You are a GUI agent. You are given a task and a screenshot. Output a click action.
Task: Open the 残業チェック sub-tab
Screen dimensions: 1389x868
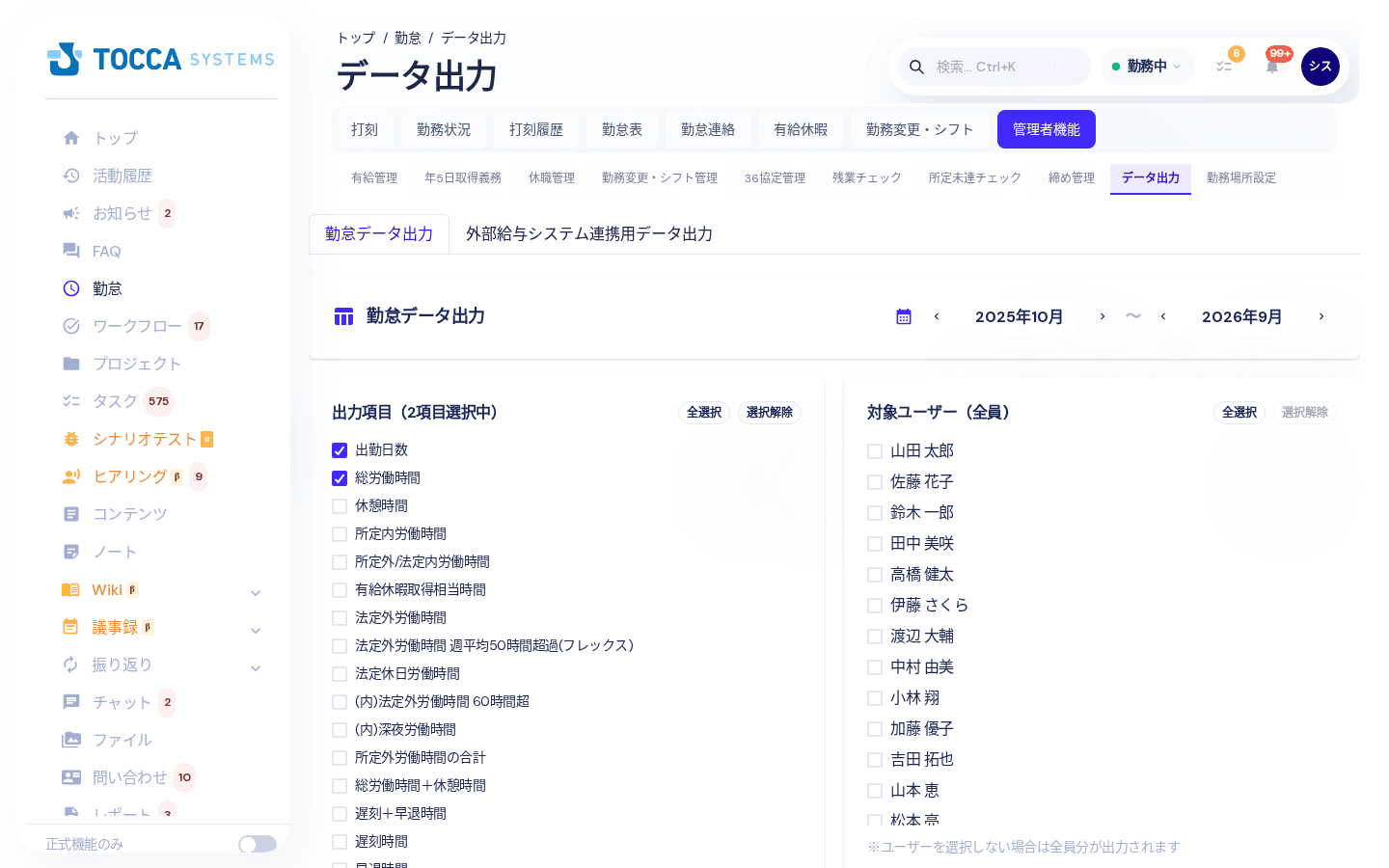(867, 178)
